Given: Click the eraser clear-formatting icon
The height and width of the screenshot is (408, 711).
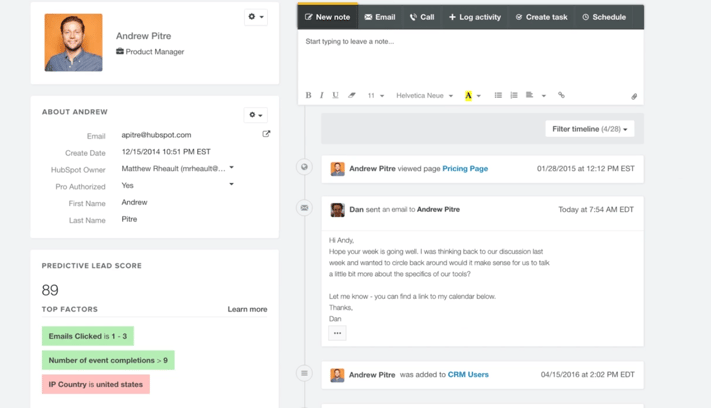Looking at the screenshot, I should coord(352,95).
